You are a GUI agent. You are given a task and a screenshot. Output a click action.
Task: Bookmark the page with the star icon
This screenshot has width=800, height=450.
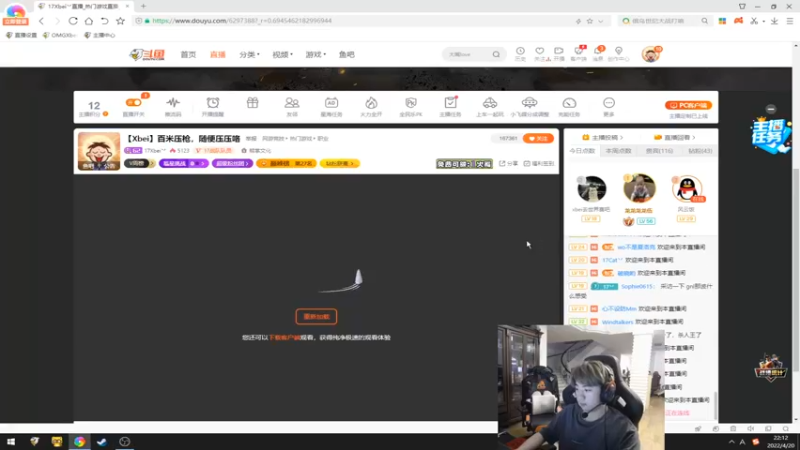click(120, 21)
